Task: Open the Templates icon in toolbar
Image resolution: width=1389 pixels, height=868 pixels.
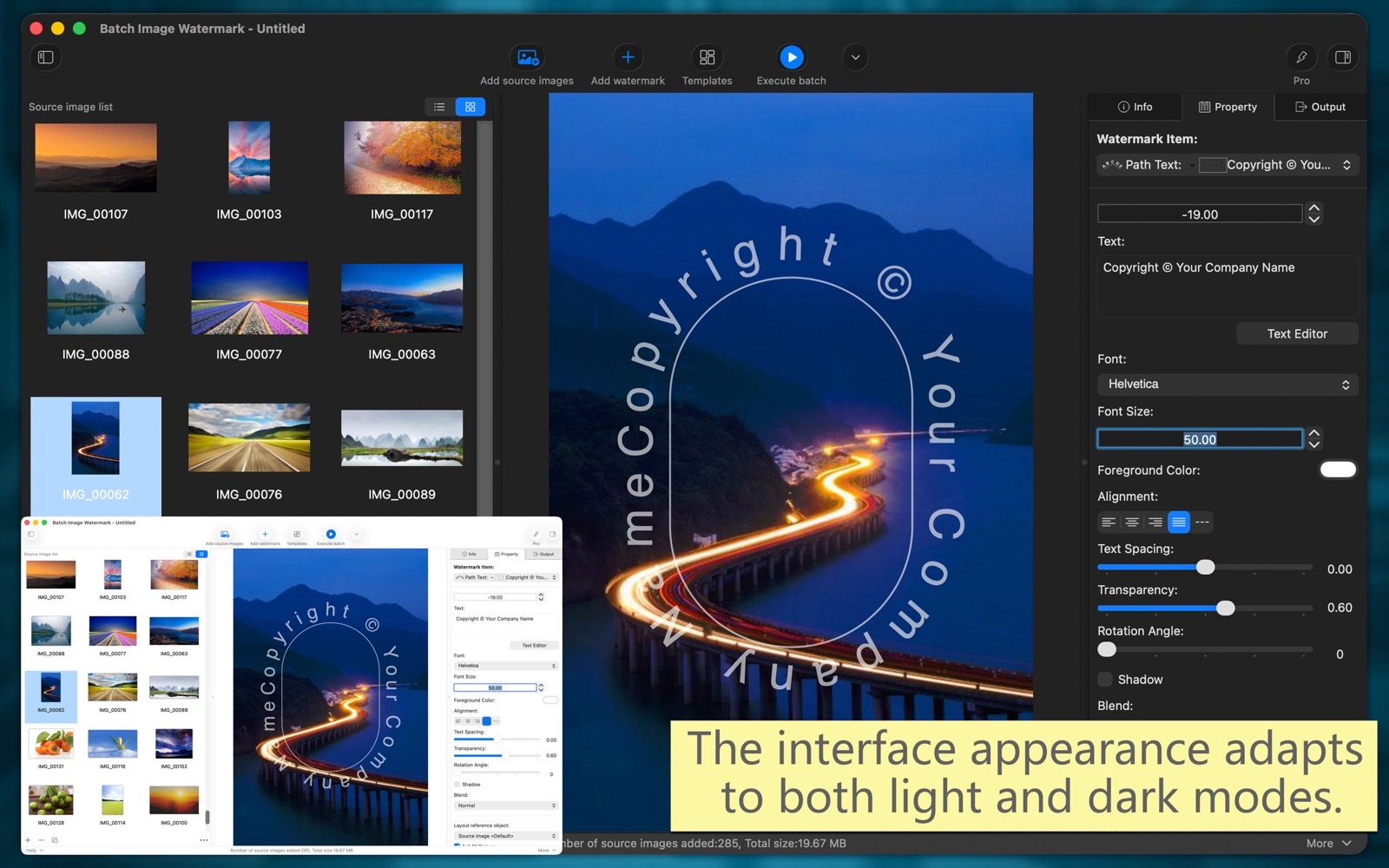Action: coord(707,57)
